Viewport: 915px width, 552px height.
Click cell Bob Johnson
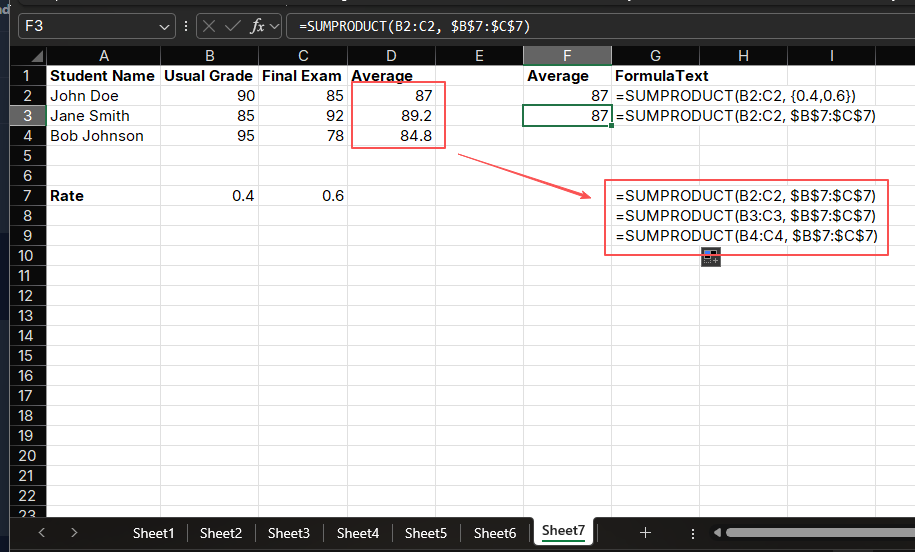(x=103, y=135)
